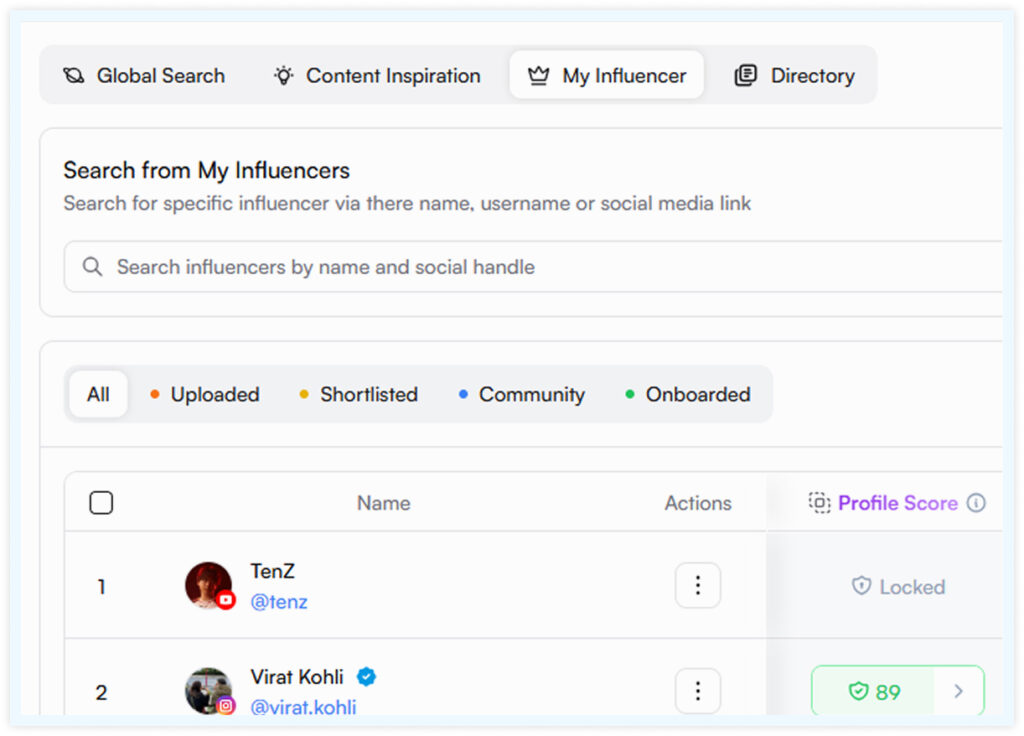This screenshot has height=736, width=1024.
Task: Open the @tenz profile link
Action: pos(279,601)
